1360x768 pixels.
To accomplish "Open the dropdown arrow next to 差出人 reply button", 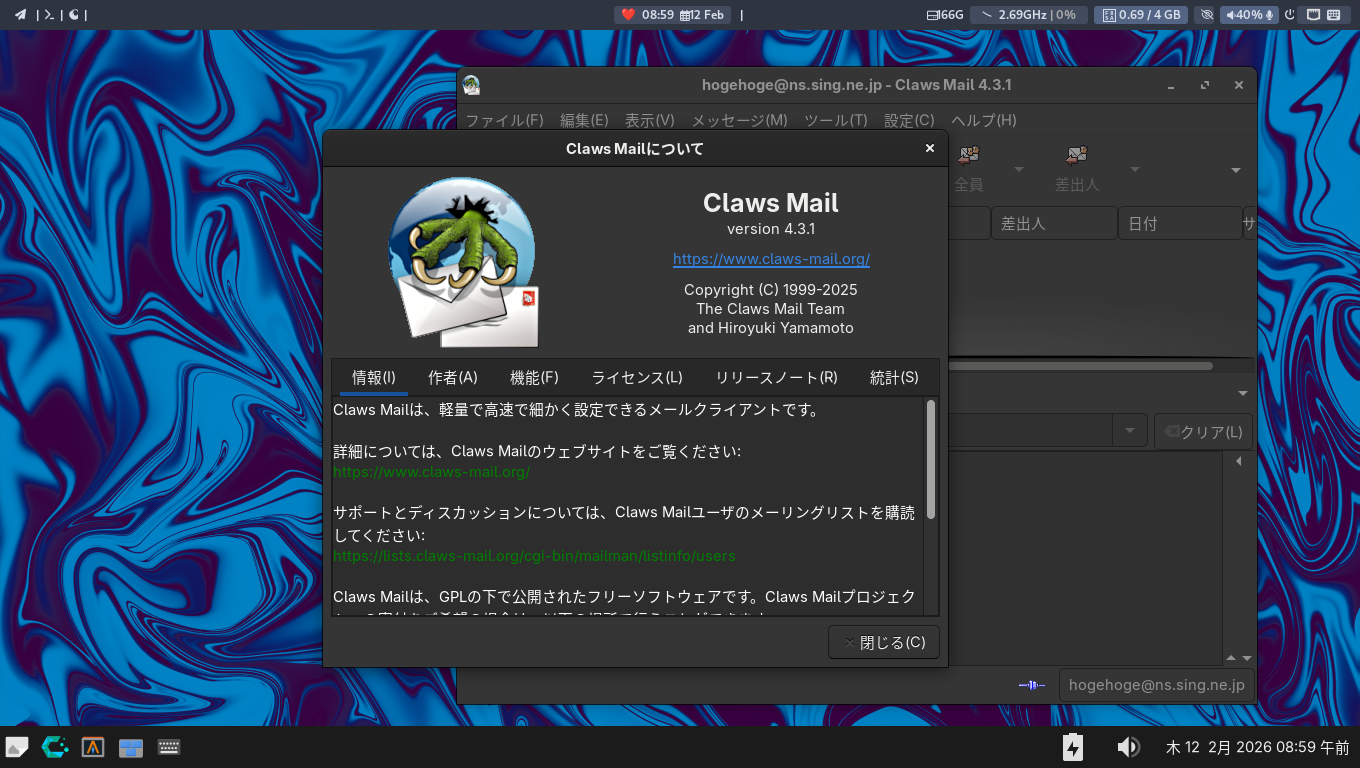I will point(1135,169).
